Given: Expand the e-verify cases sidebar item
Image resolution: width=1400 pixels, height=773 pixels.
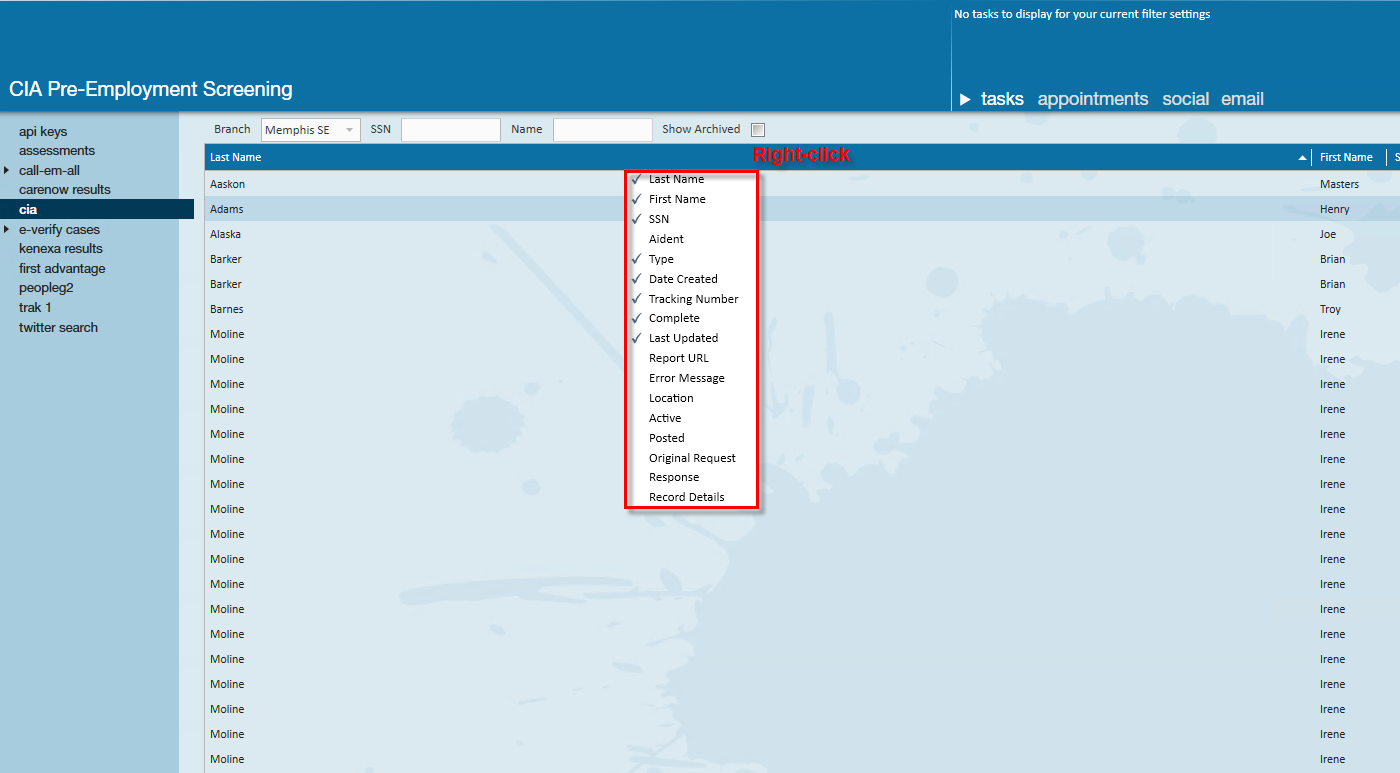Looking at the screenshot, I should tap(6, 229).
